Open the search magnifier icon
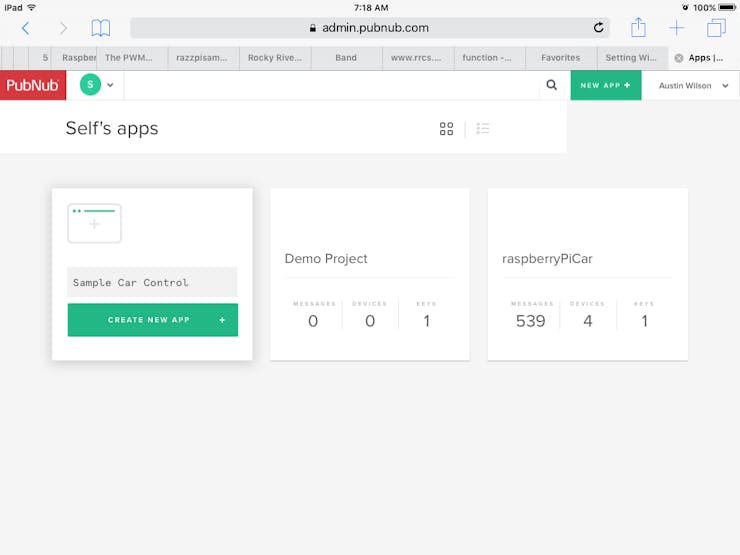The width and height of the screenshot is (740, 555). 551,85
